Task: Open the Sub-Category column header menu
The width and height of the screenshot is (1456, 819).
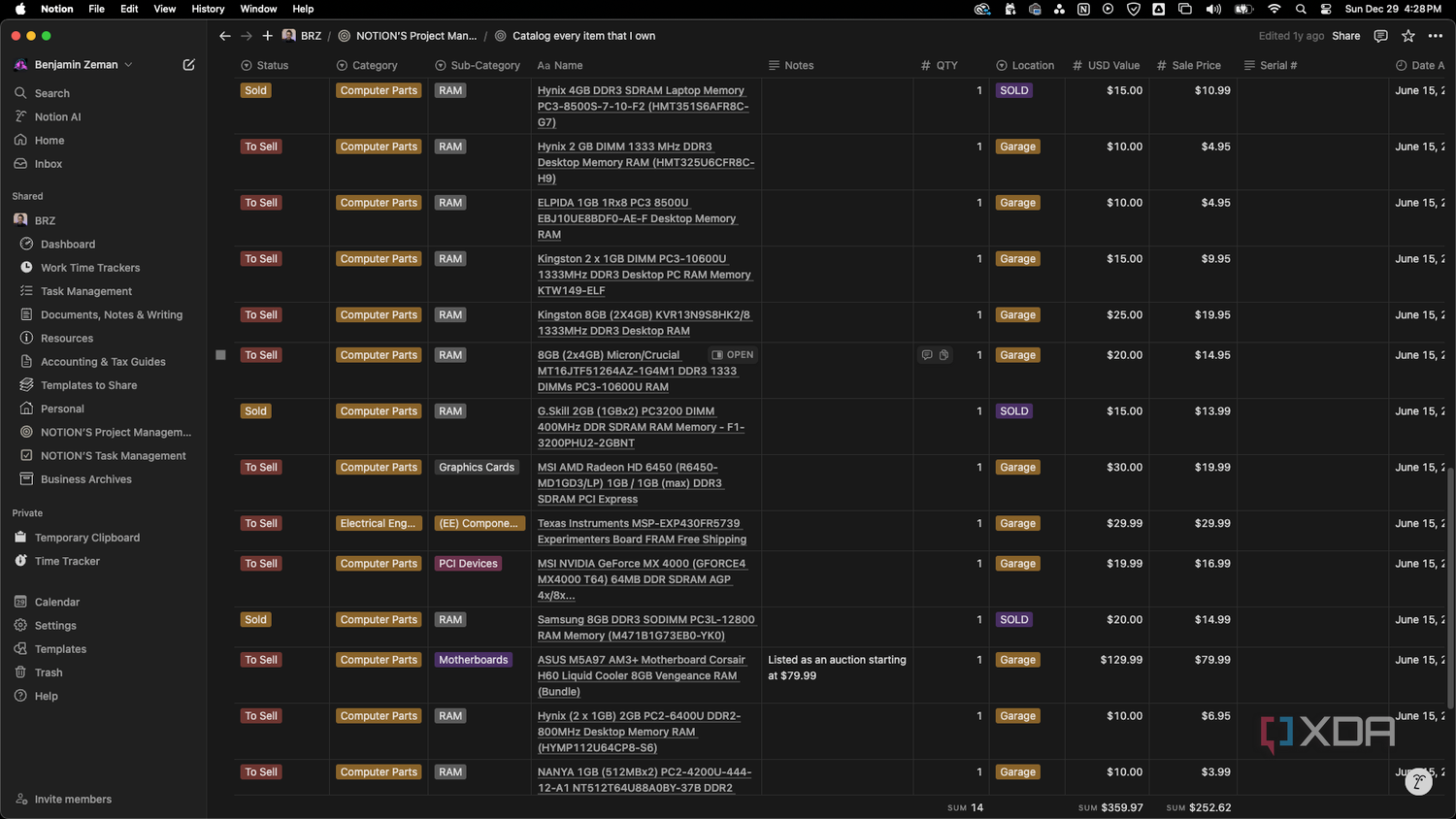Action: tap(479, 65)
